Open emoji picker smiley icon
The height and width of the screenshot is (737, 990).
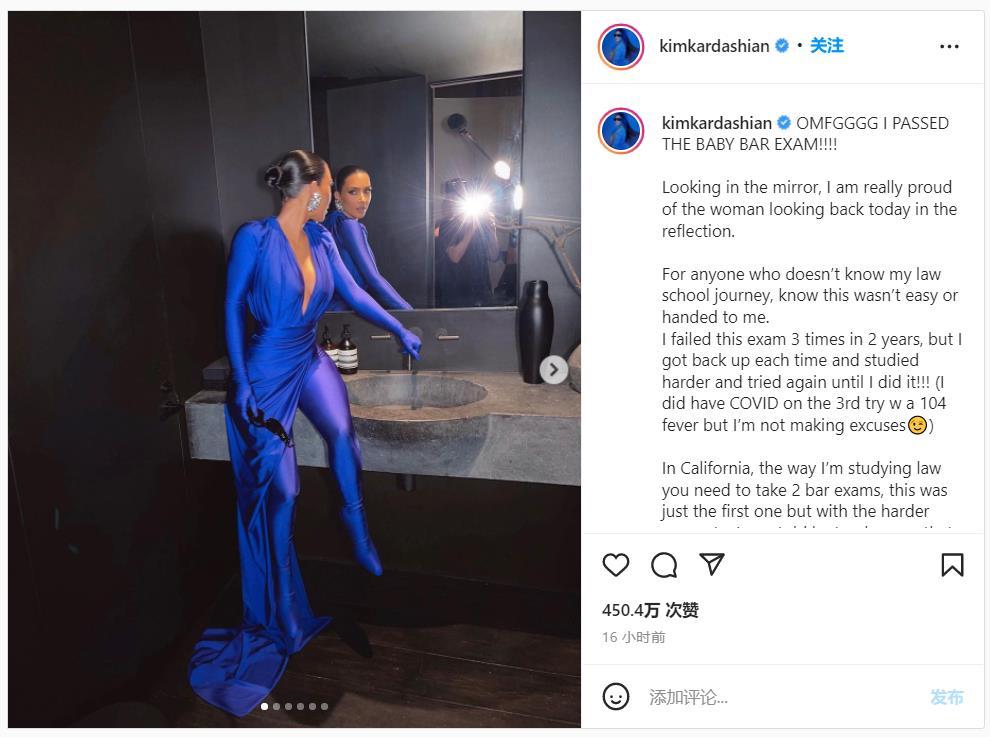[x=616, y=697]
